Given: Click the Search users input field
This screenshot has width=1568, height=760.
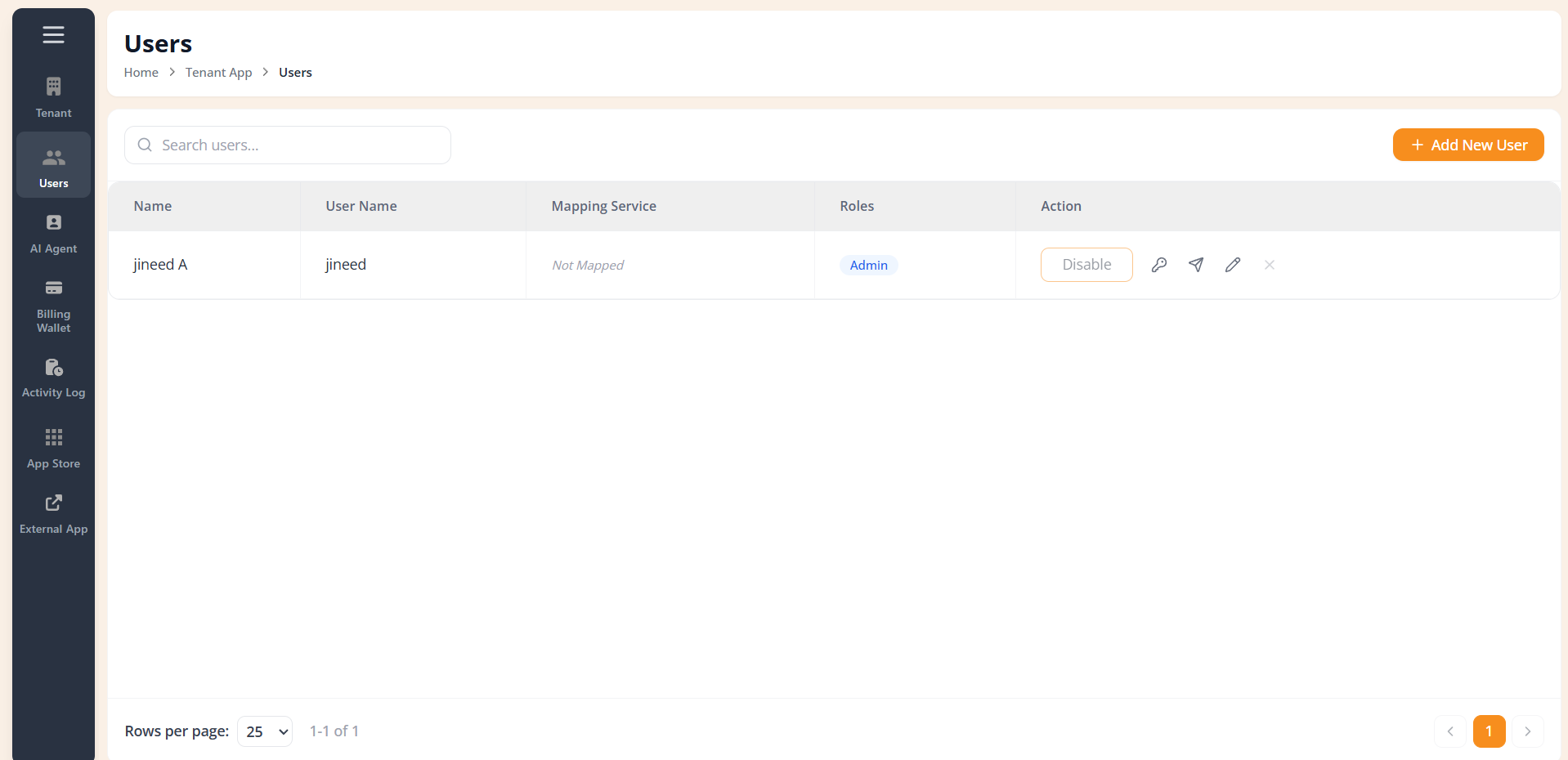Looking at the screenshot, I should (288, 145).
